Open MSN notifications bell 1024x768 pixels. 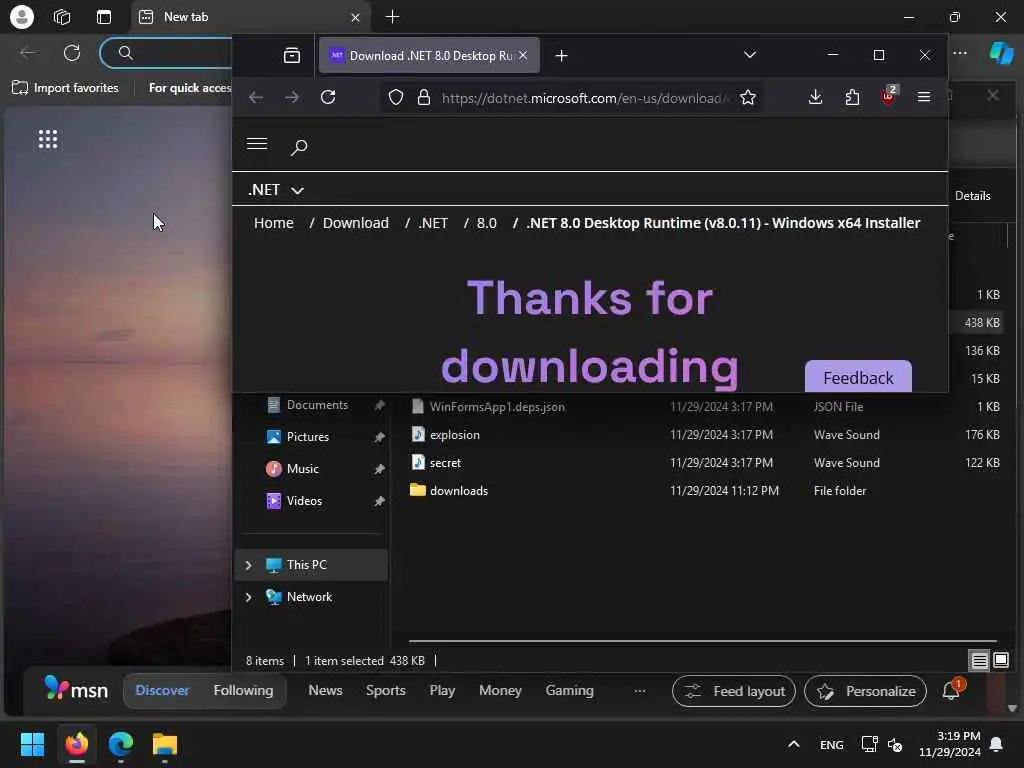[952, 690]
